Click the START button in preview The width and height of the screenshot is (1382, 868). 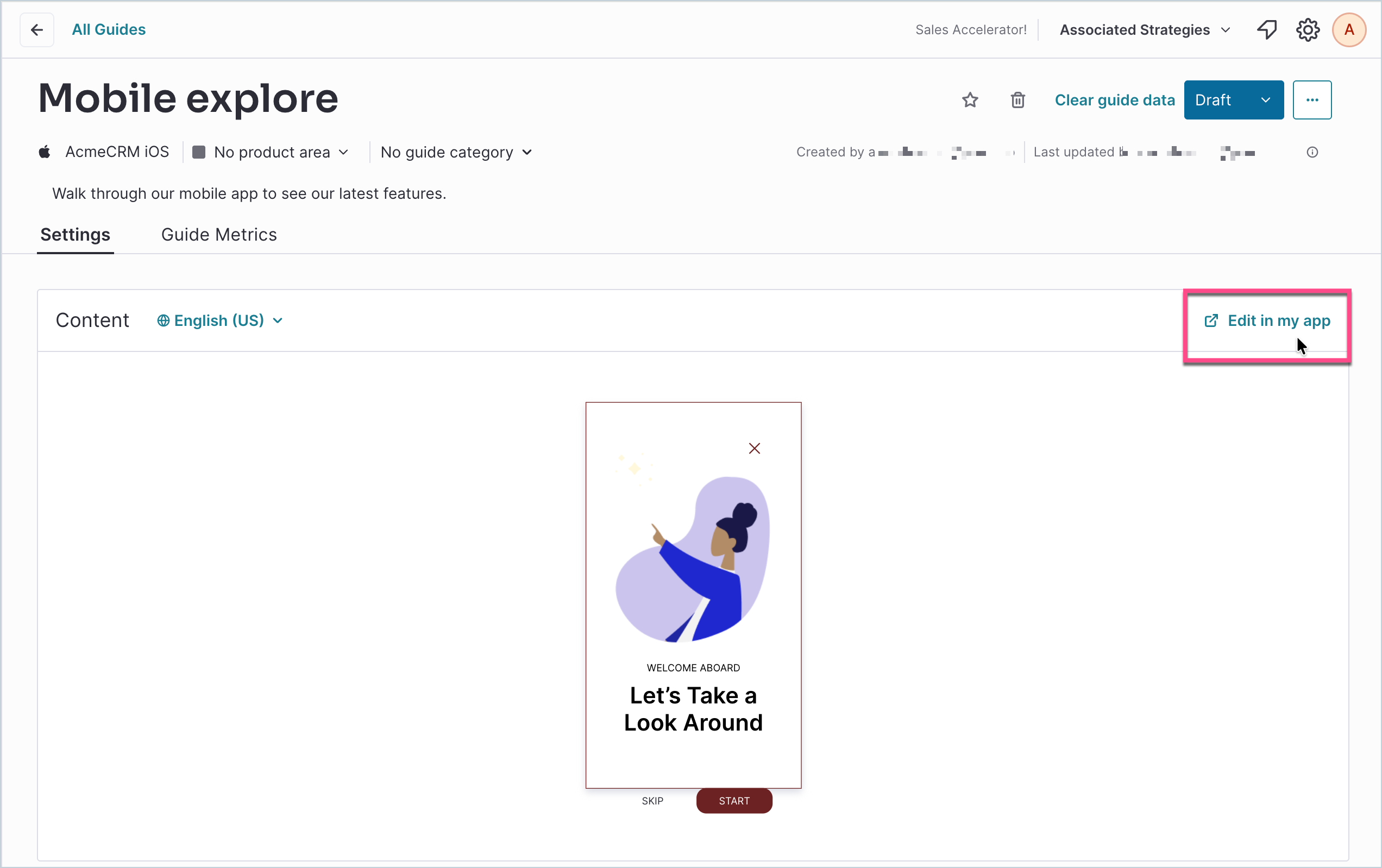734,801
